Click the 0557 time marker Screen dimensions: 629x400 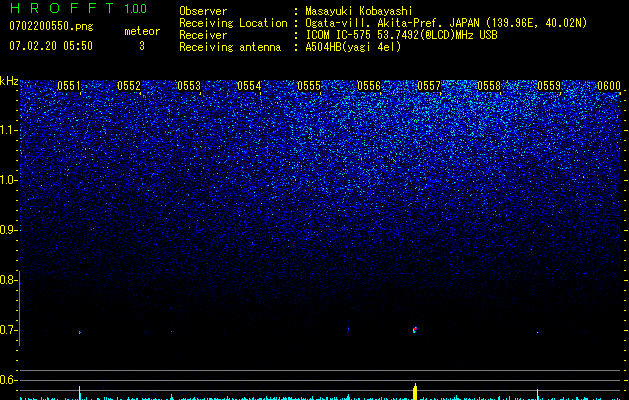tap(429, 86)
